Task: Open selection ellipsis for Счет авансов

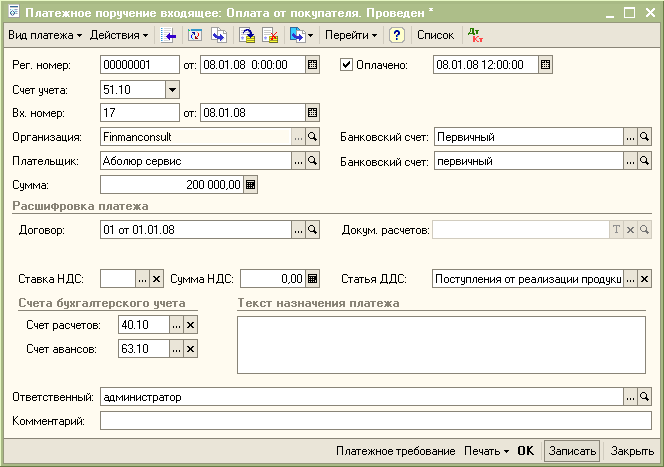Action: click(x=177, y=349)
